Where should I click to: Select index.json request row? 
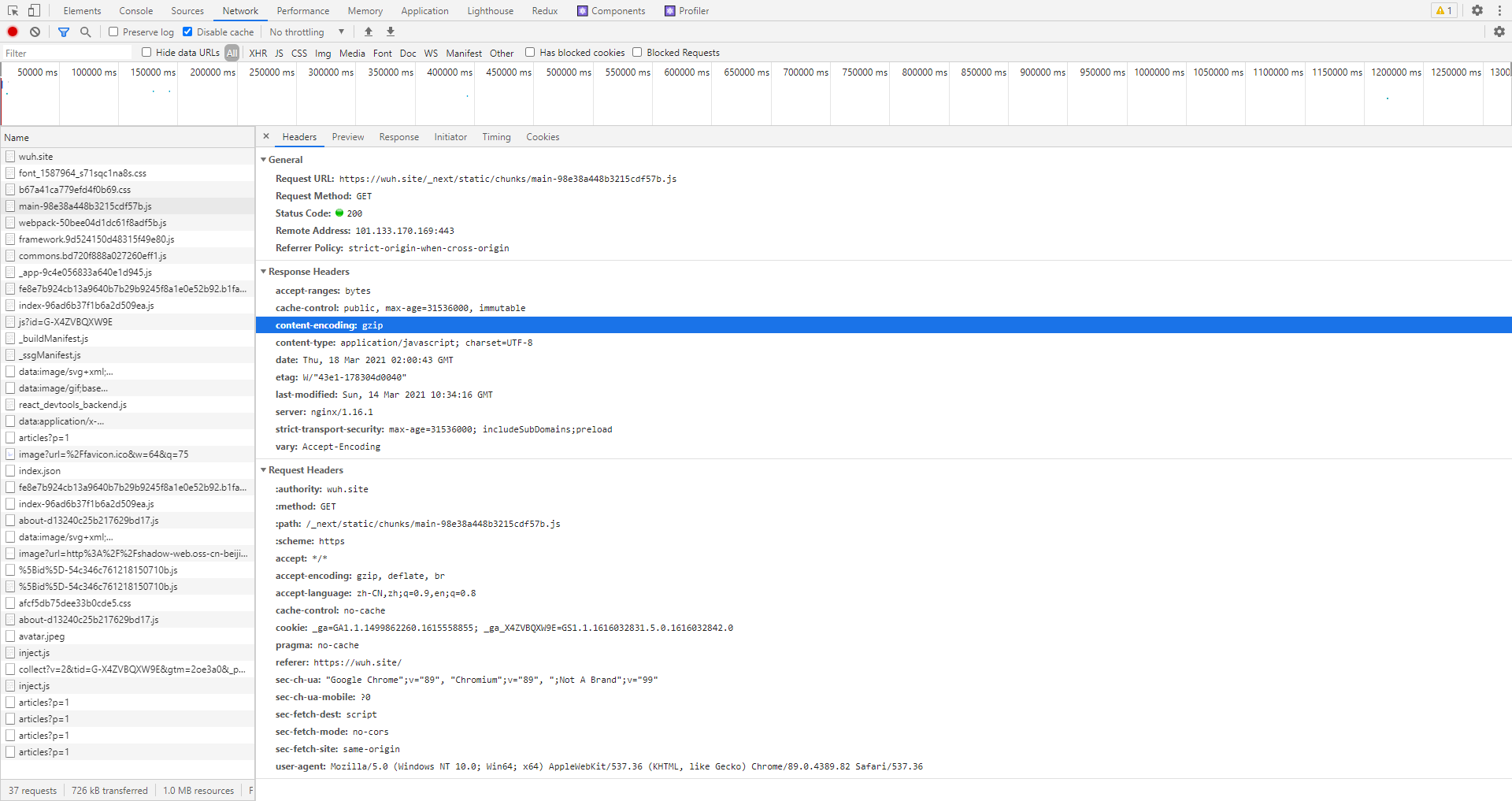coord(128,470)
